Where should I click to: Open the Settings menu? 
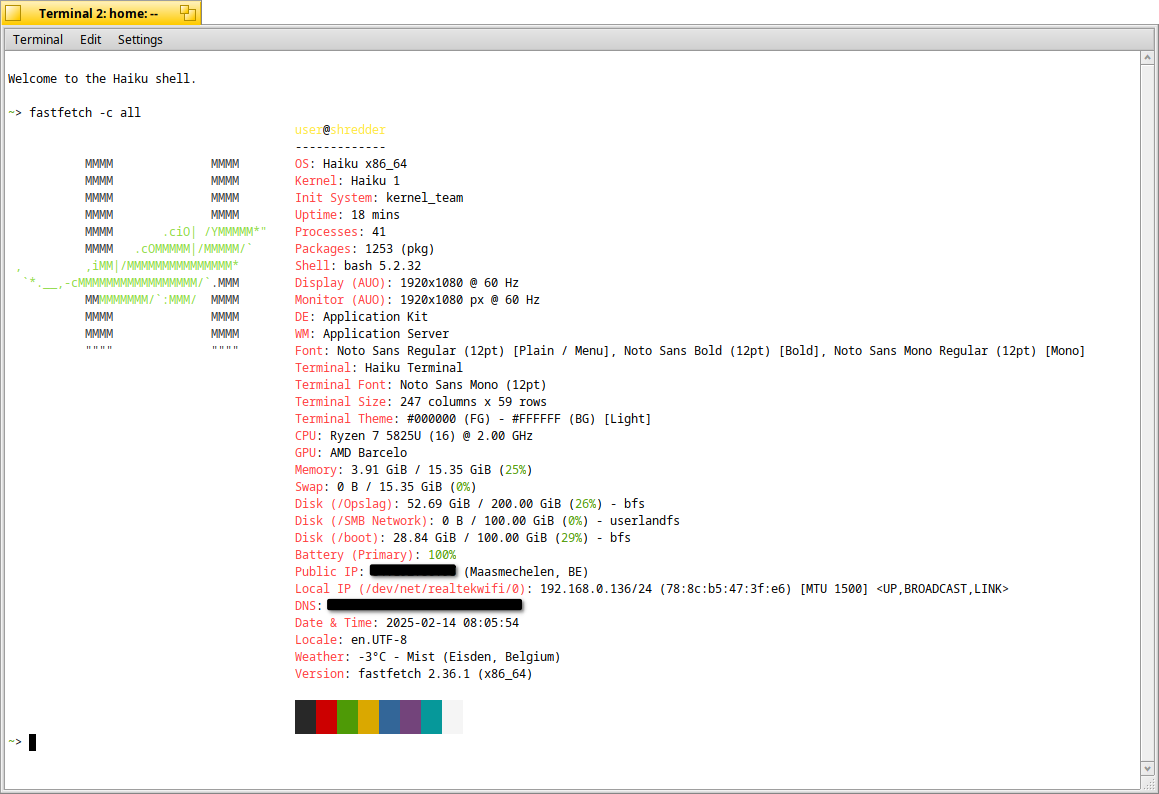click(140, 40)
